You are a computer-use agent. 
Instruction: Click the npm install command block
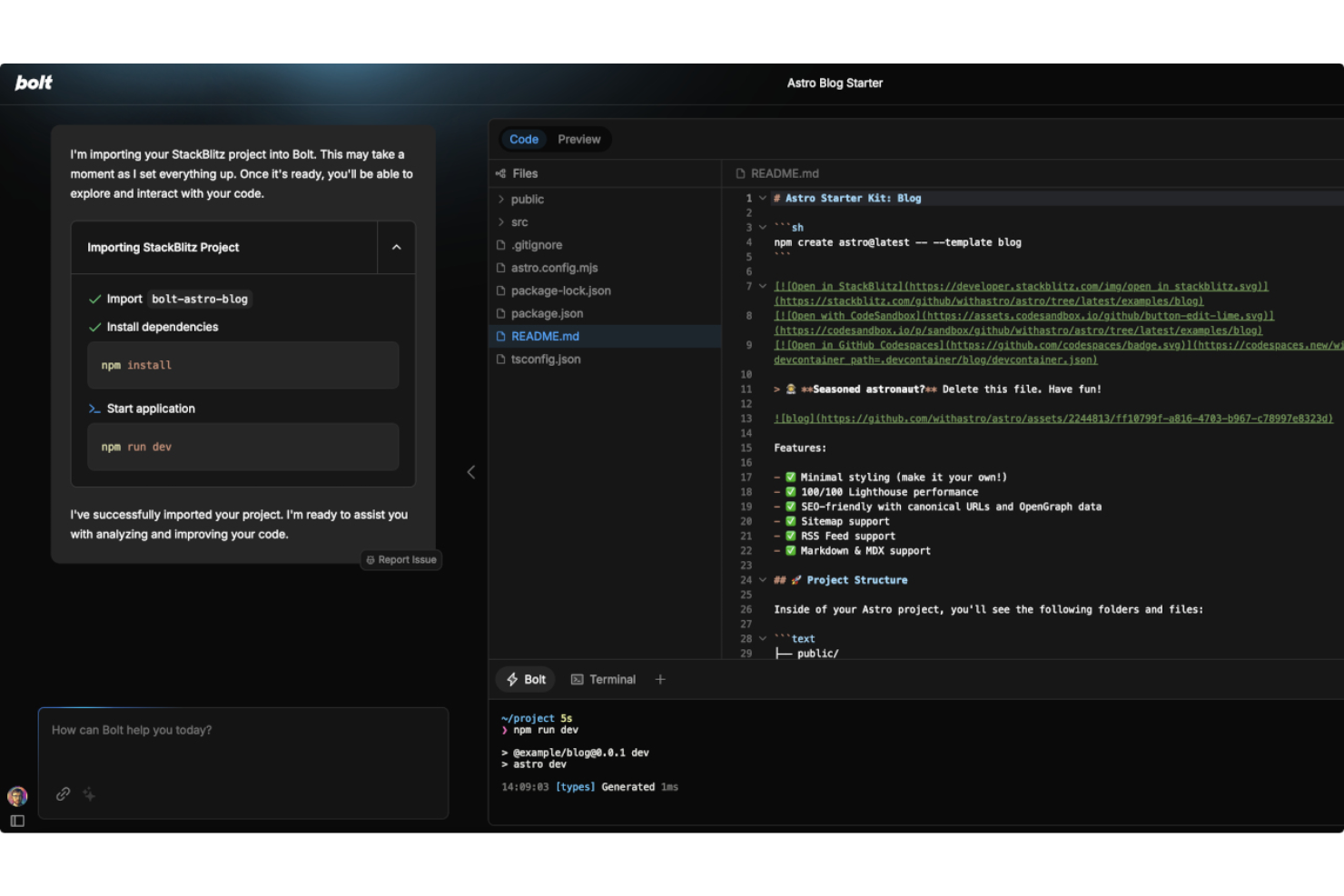242,365
